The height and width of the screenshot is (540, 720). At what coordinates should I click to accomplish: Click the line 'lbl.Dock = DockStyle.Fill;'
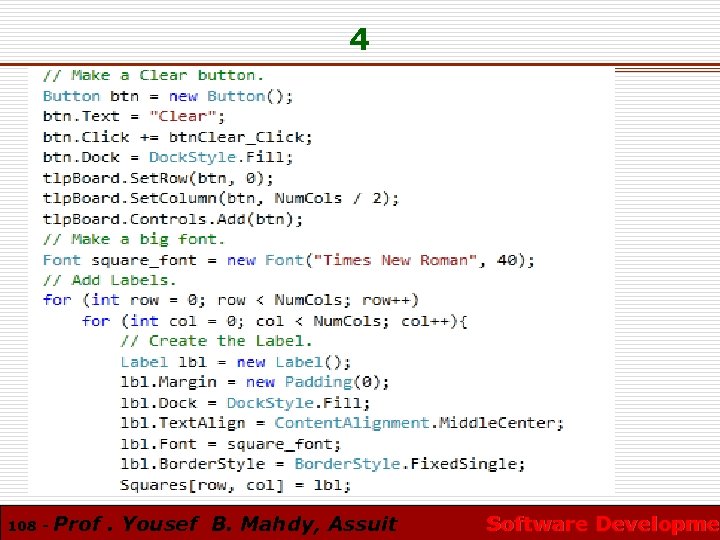click(x=245, y=403)
